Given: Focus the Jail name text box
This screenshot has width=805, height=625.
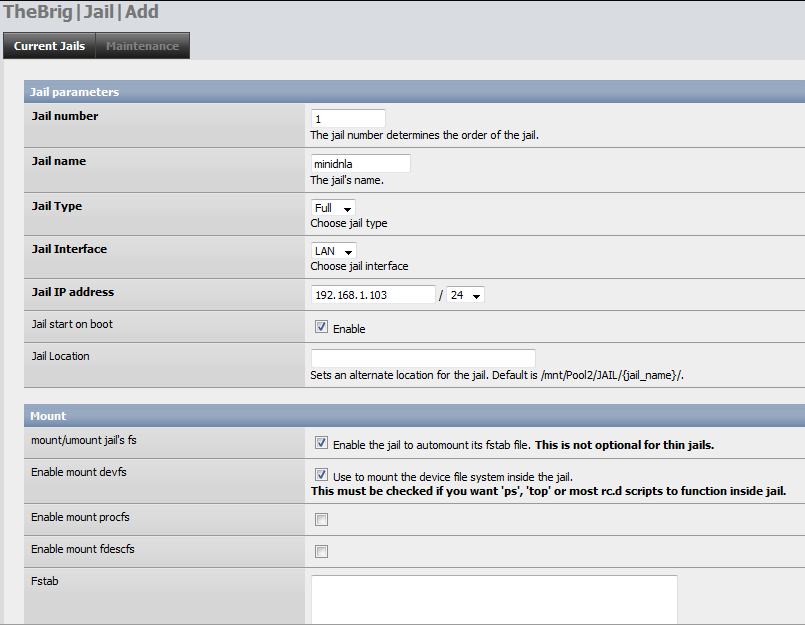Looking at the screenshot, I should (360, 164).
